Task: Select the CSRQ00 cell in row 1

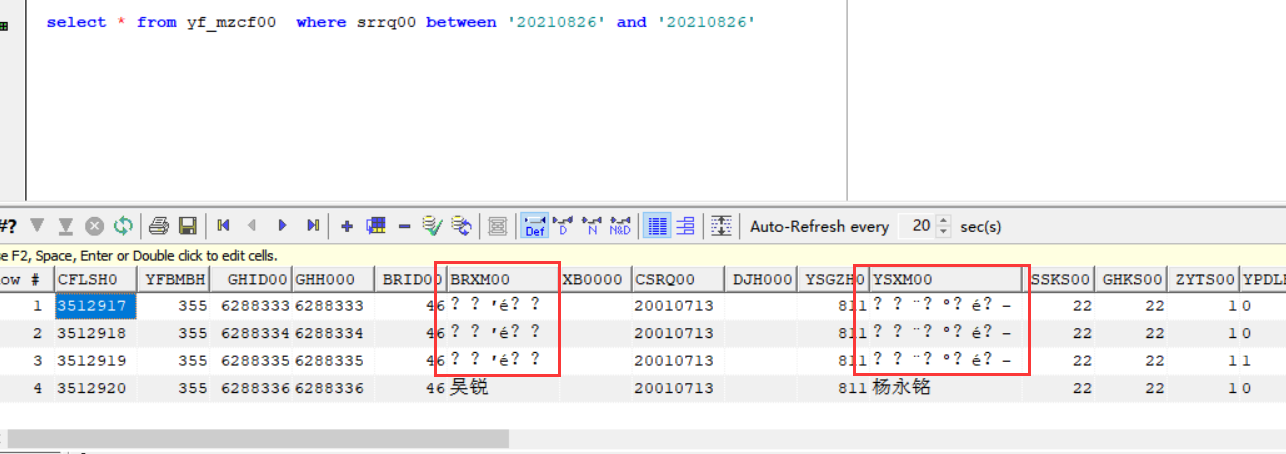Action: 676,305
